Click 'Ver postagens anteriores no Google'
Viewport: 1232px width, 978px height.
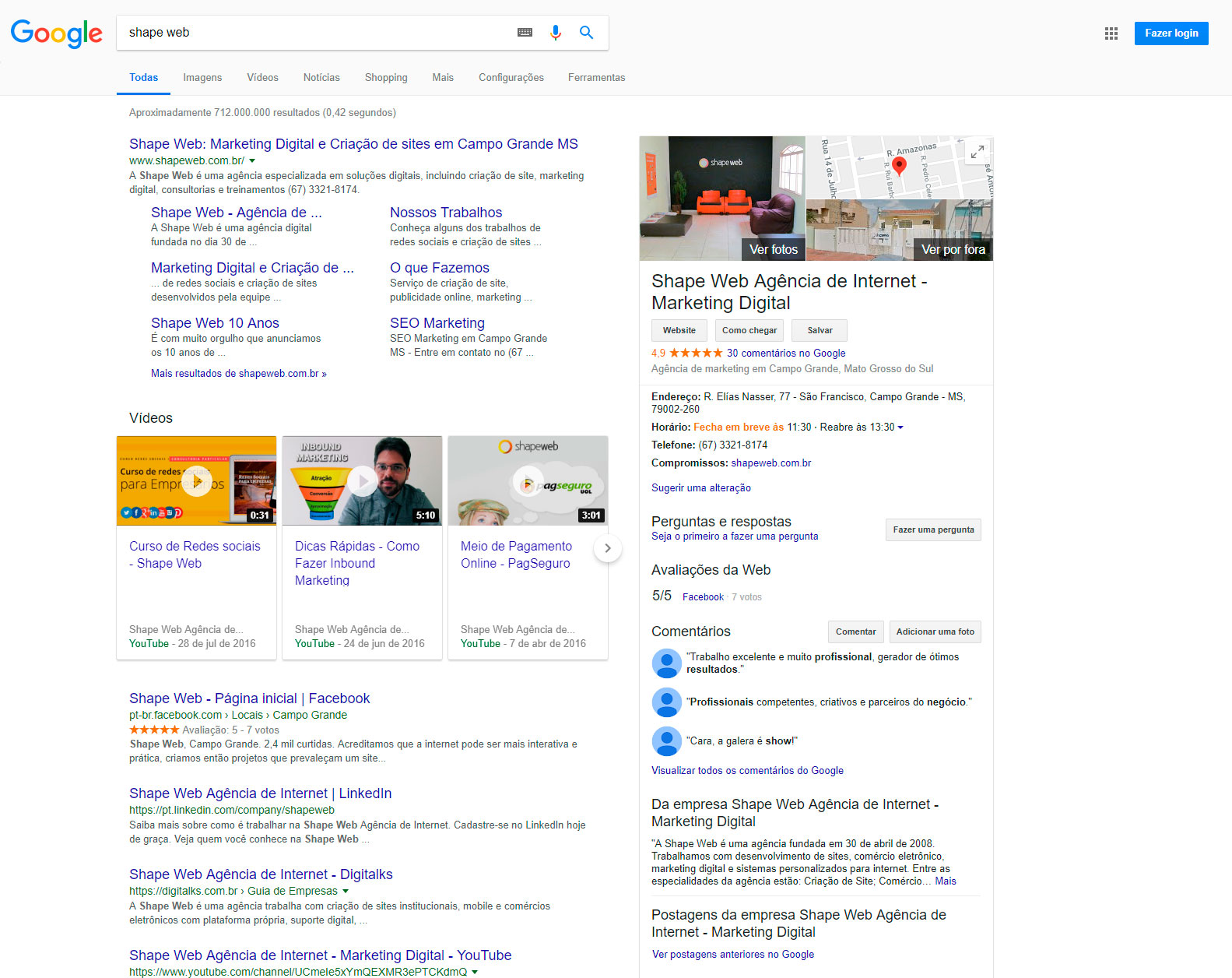[733, 955]
